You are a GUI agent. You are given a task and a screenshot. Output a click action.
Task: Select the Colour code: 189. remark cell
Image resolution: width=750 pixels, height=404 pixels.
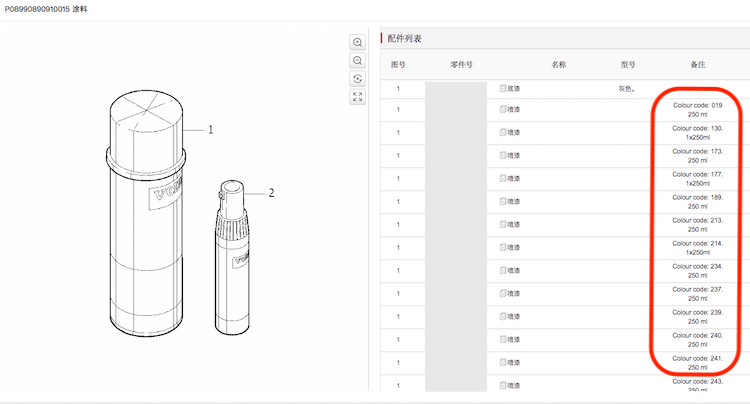(697, 201)
